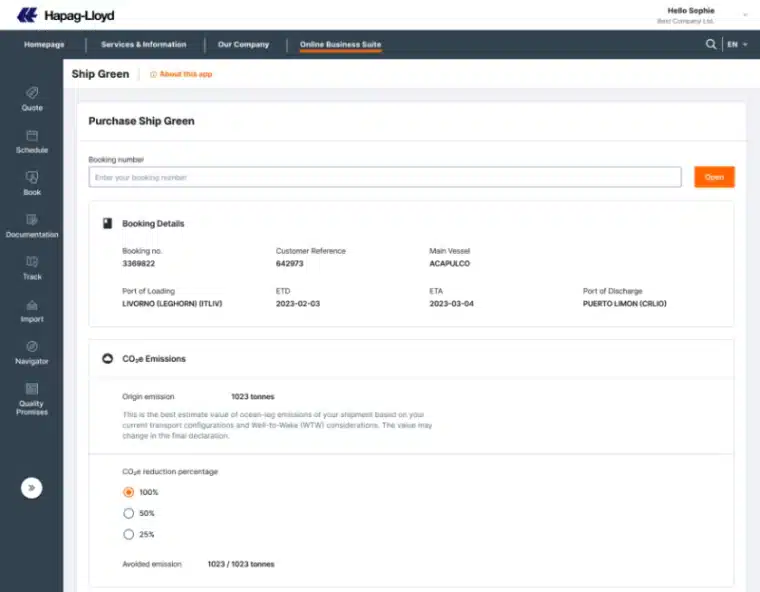Open Online Business Suite menu
The width and height of the screenshot is (760, 592).
pyautogui.click(x=340, y=44)
